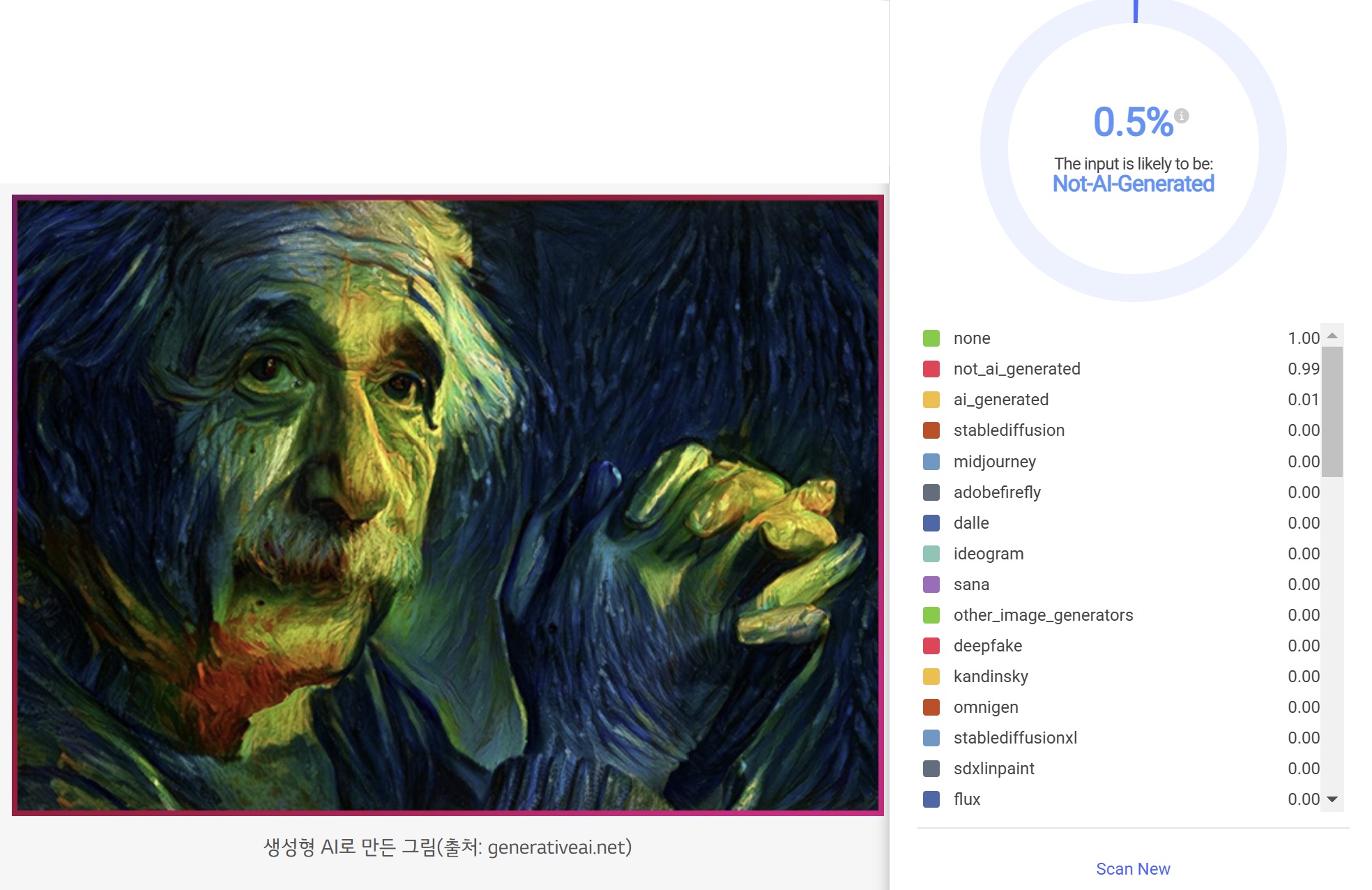Screen dimensions: 1372x890
Task: Click the swatch next to stablediffusion
Action: [x=931, y=430]
